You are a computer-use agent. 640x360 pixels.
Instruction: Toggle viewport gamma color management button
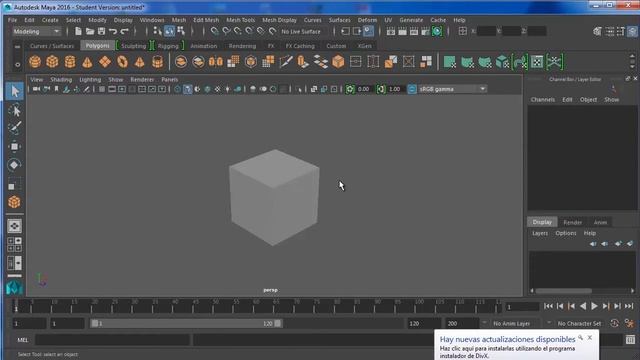coord(412,89)
